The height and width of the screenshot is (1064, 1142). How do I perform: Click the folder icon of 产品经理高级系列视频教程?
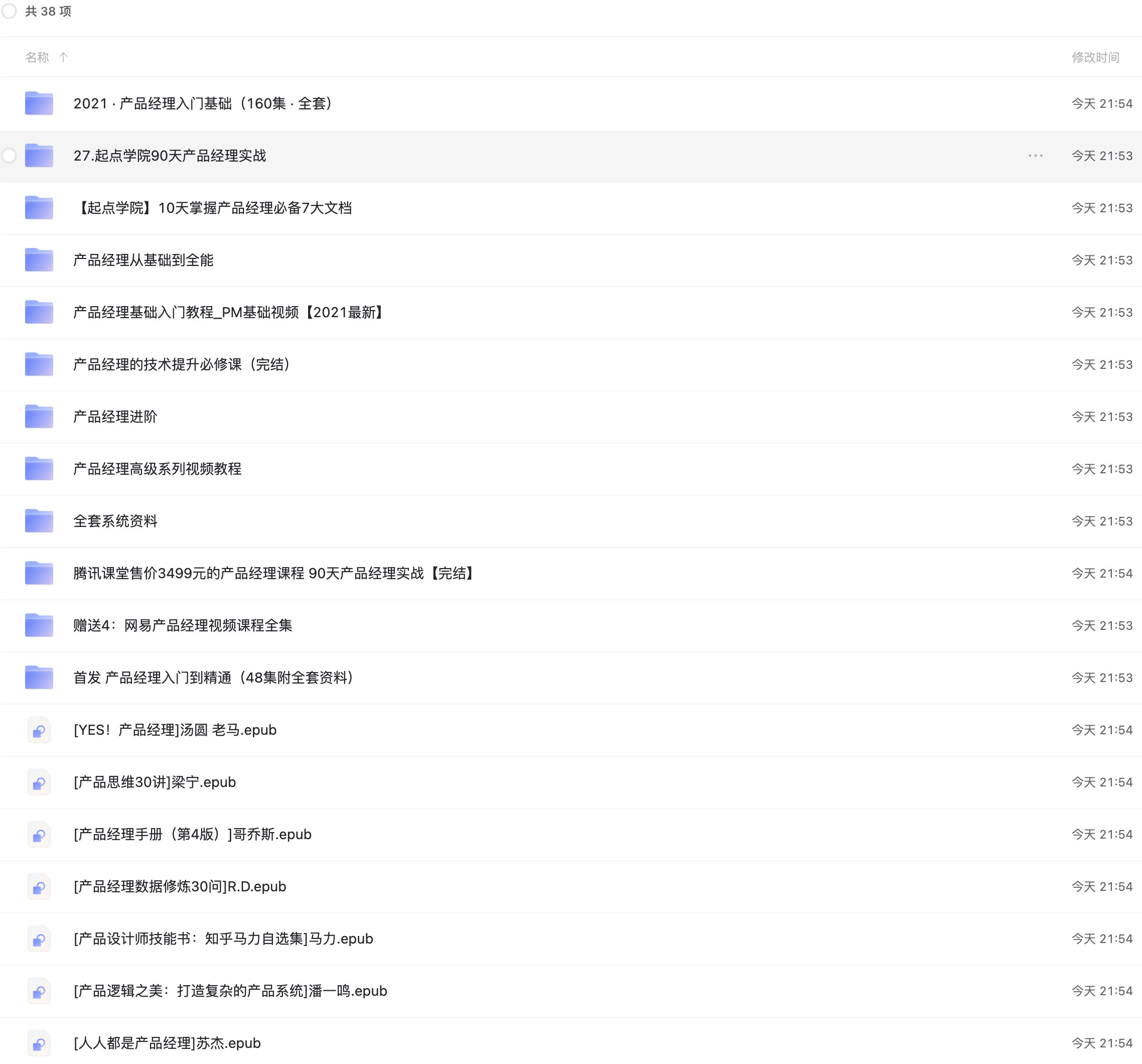tap(38, 469)
